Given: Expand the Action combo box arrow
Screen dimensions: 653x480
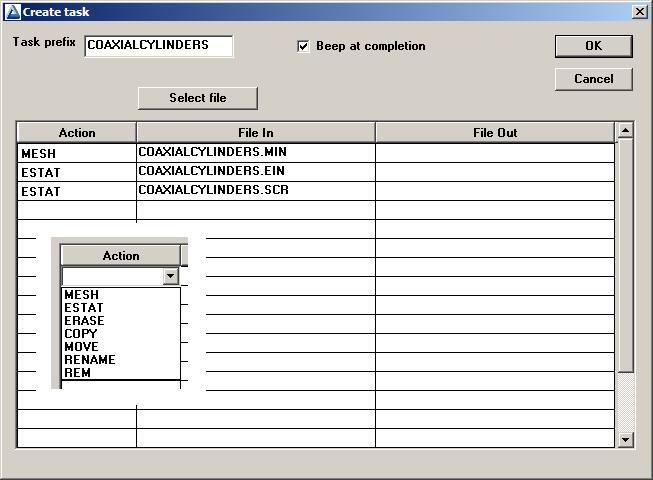Looking at the screenshot, I should point(171,277).
